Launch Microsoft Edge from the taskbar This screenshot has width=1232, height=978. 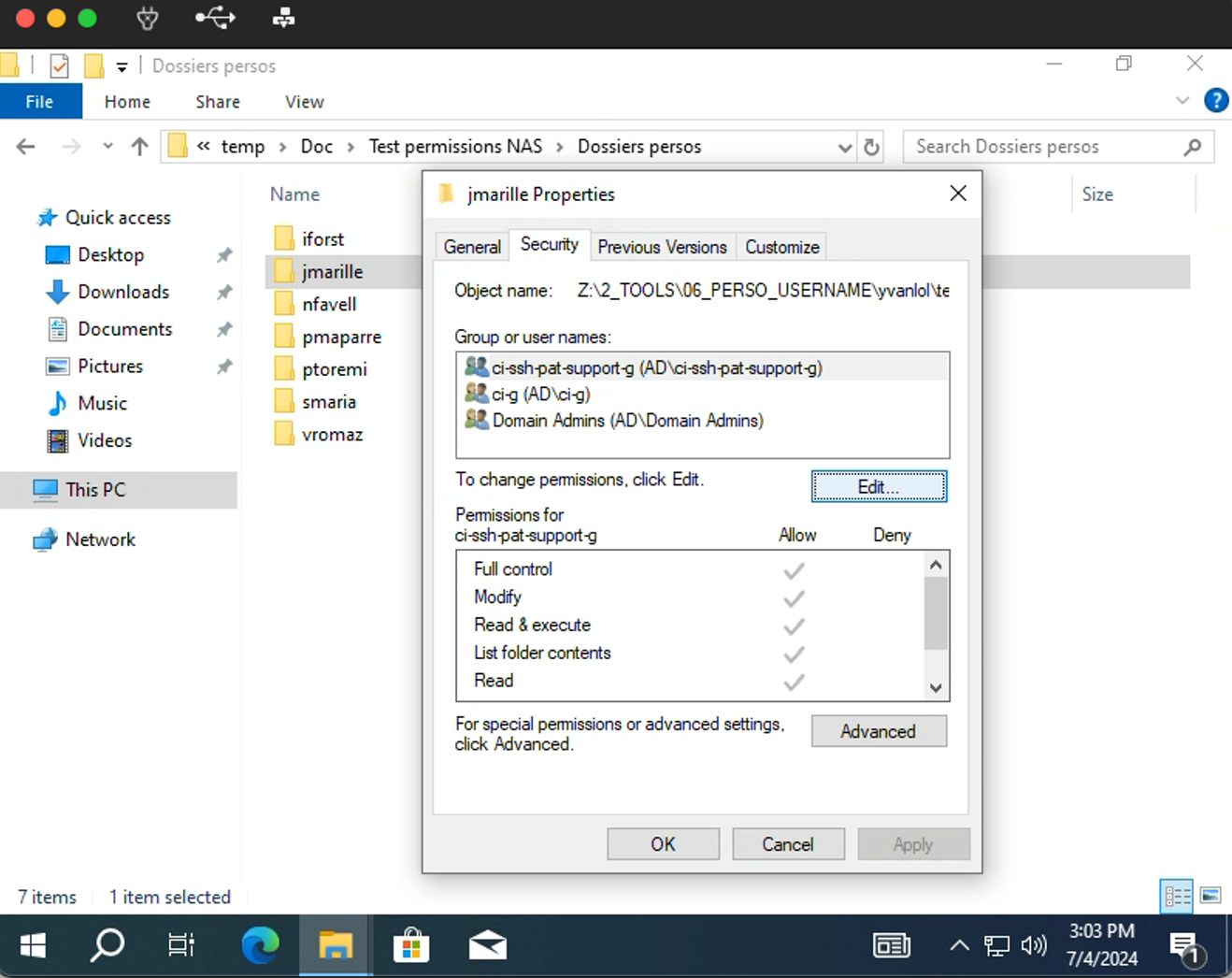(x=260, y=946)
